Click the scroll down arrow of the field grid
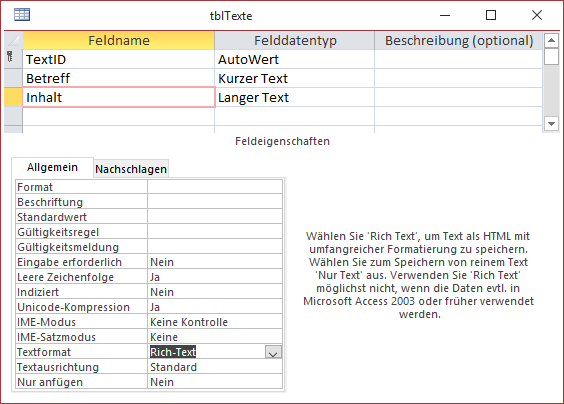Image resolution: width=564 pixels, height=404 pixels. point(551,124)
